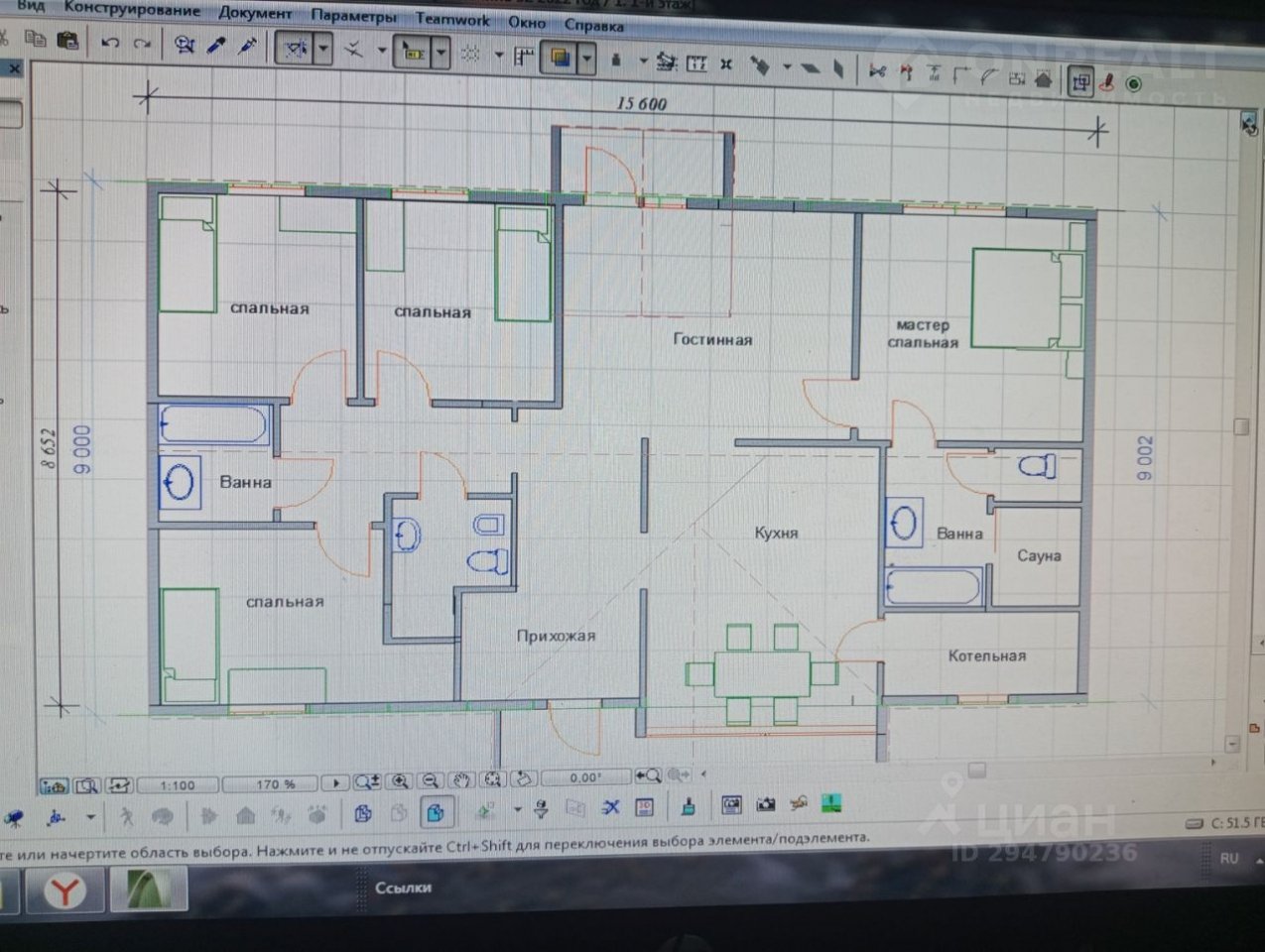This screenshot has height=952, width=1265.
Task: Launch the Yandex browser from taskbar
Action: [65, 892]
